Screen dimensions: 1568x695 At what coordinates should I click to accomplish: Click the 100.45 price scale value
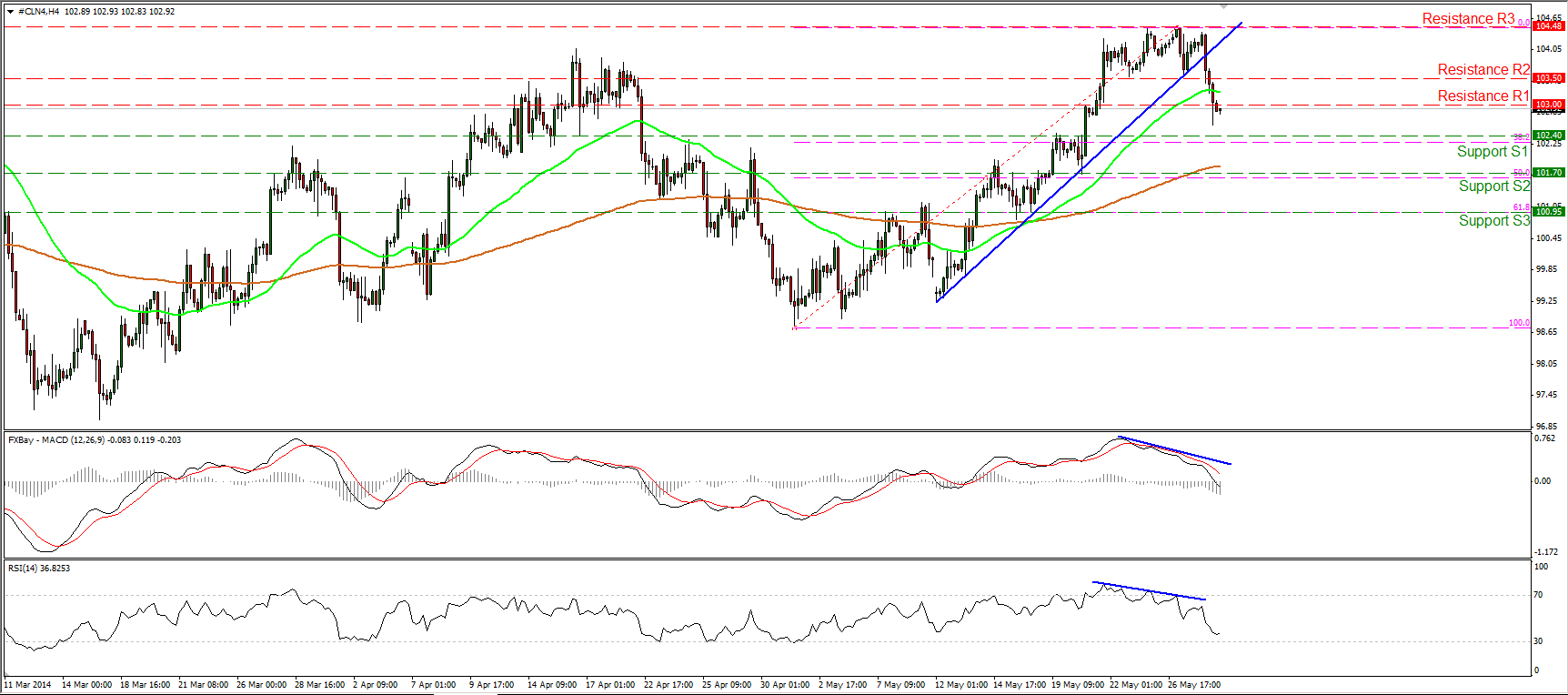click(x=1549, y=238)
